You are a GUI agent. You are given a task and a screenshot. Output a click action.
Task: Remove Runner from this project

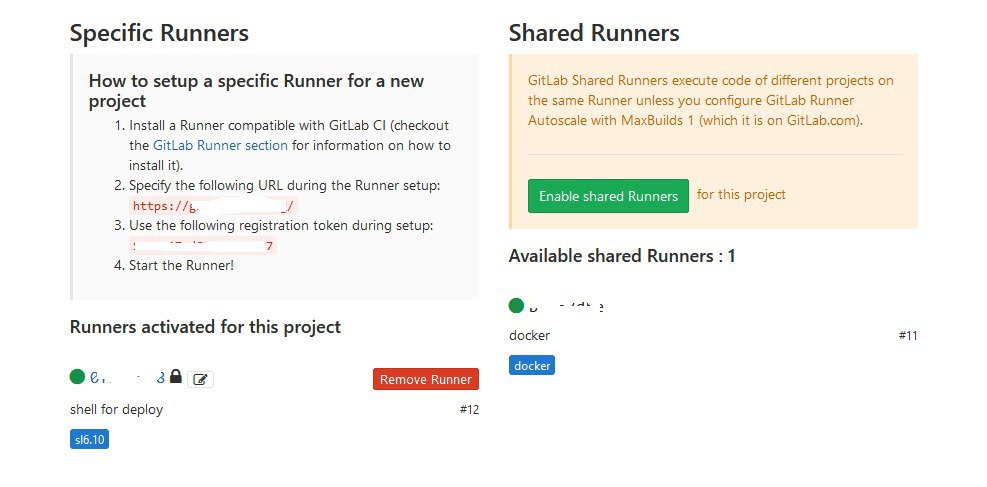pos(426,379)
